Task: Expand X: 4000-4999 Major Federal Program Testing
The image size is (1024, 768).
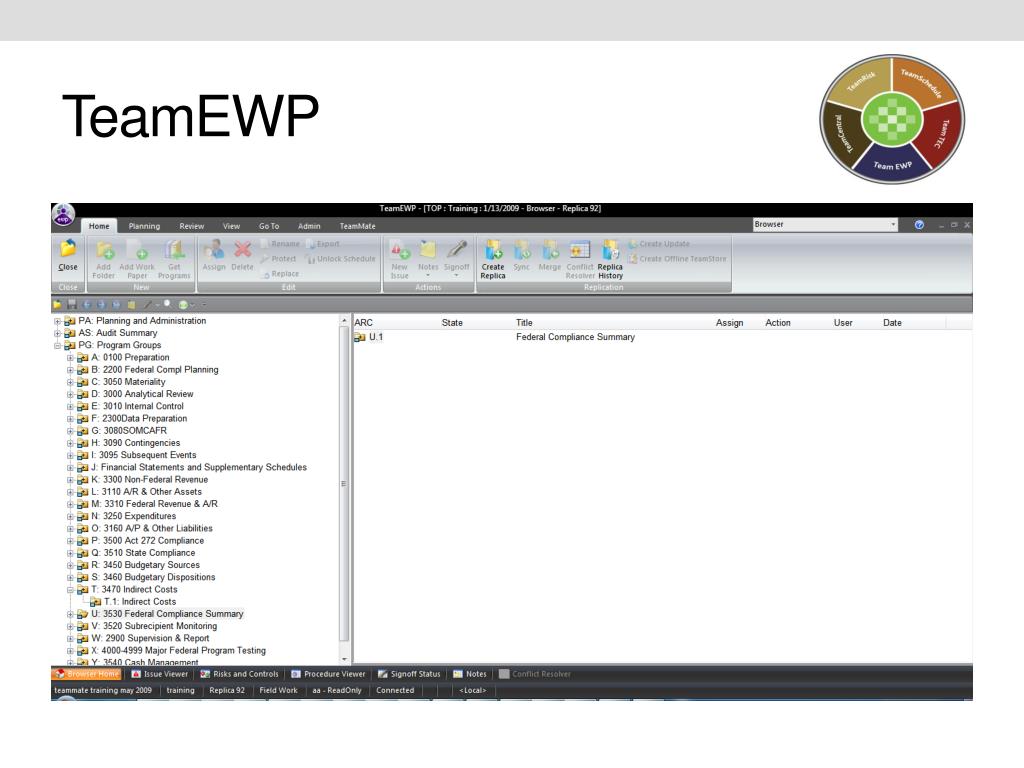Action: point(71,651)
